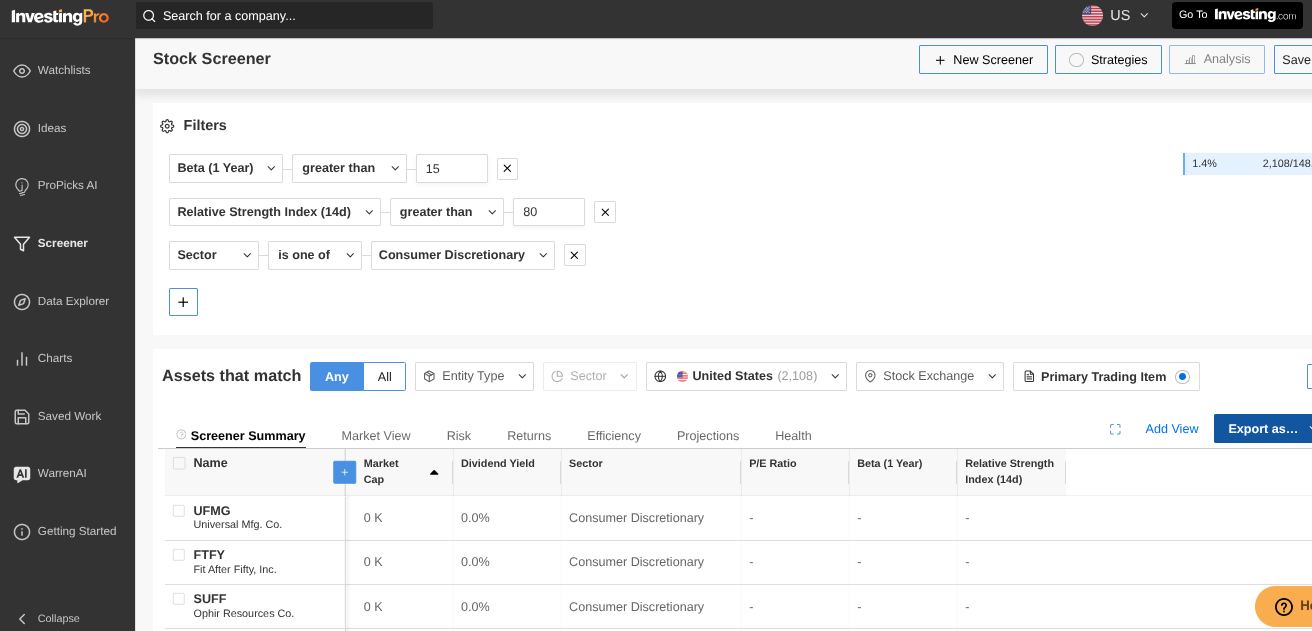The height and width of the screenshot is (631, 1312).
Task: Check the FTFY row checkbox
Action: pos(179,555)
